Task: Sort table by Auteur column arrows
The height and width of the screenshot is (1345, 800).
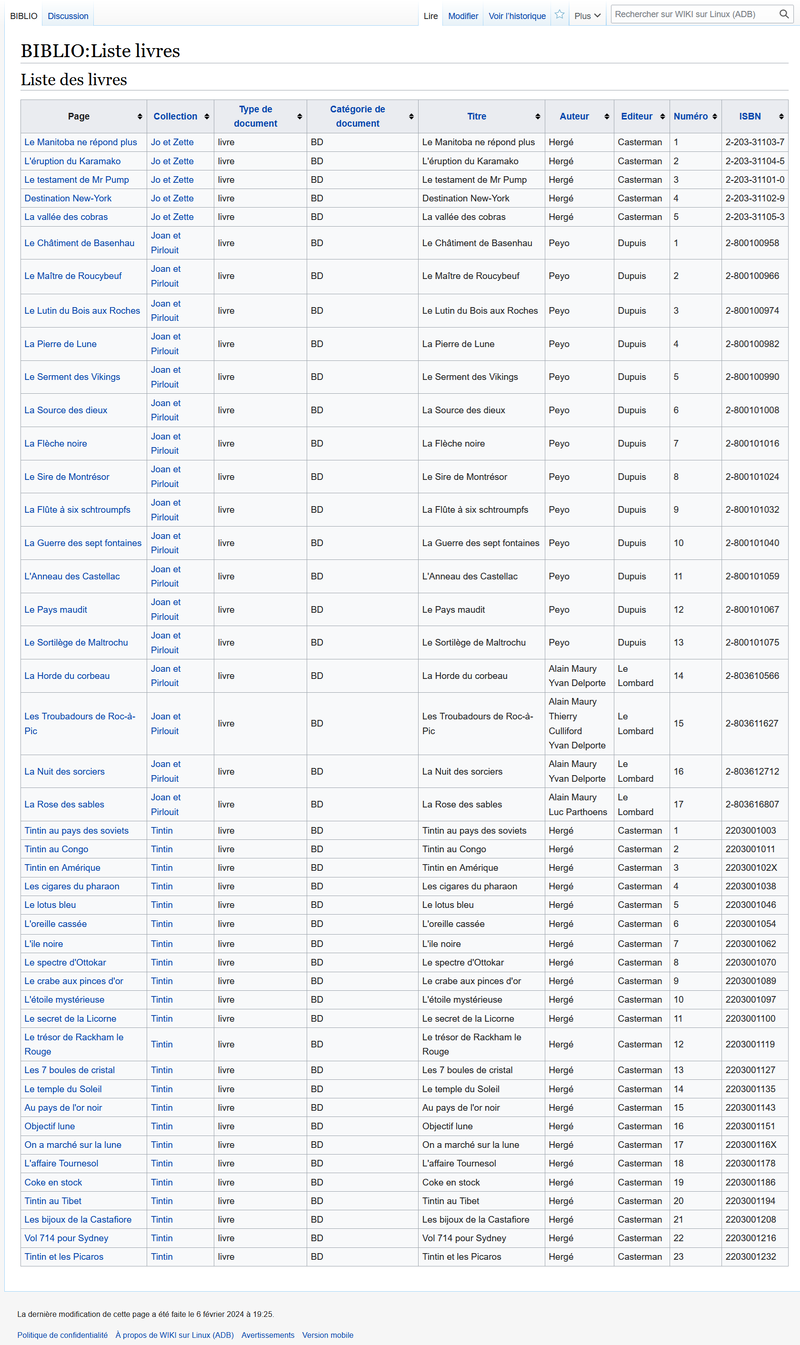Action: coord(606,117)
